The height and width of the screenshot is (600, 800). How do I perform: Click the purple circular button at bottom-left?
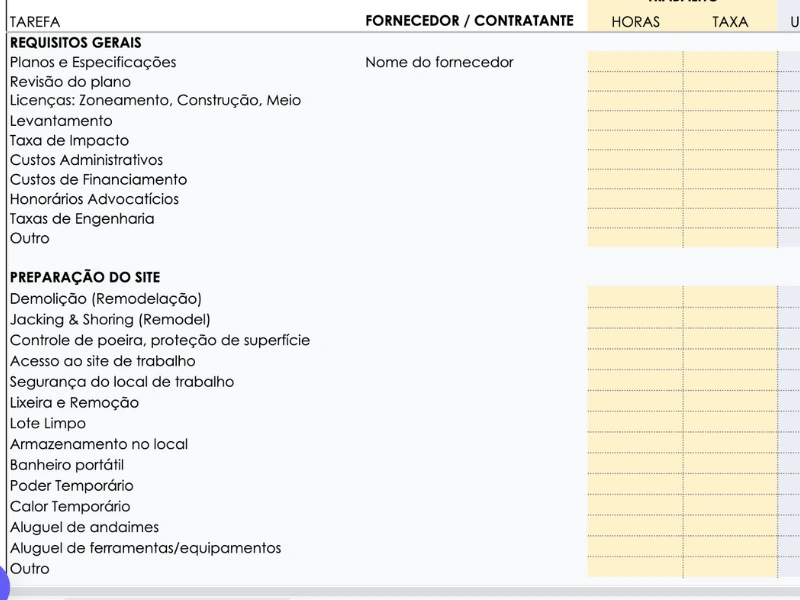3,583
